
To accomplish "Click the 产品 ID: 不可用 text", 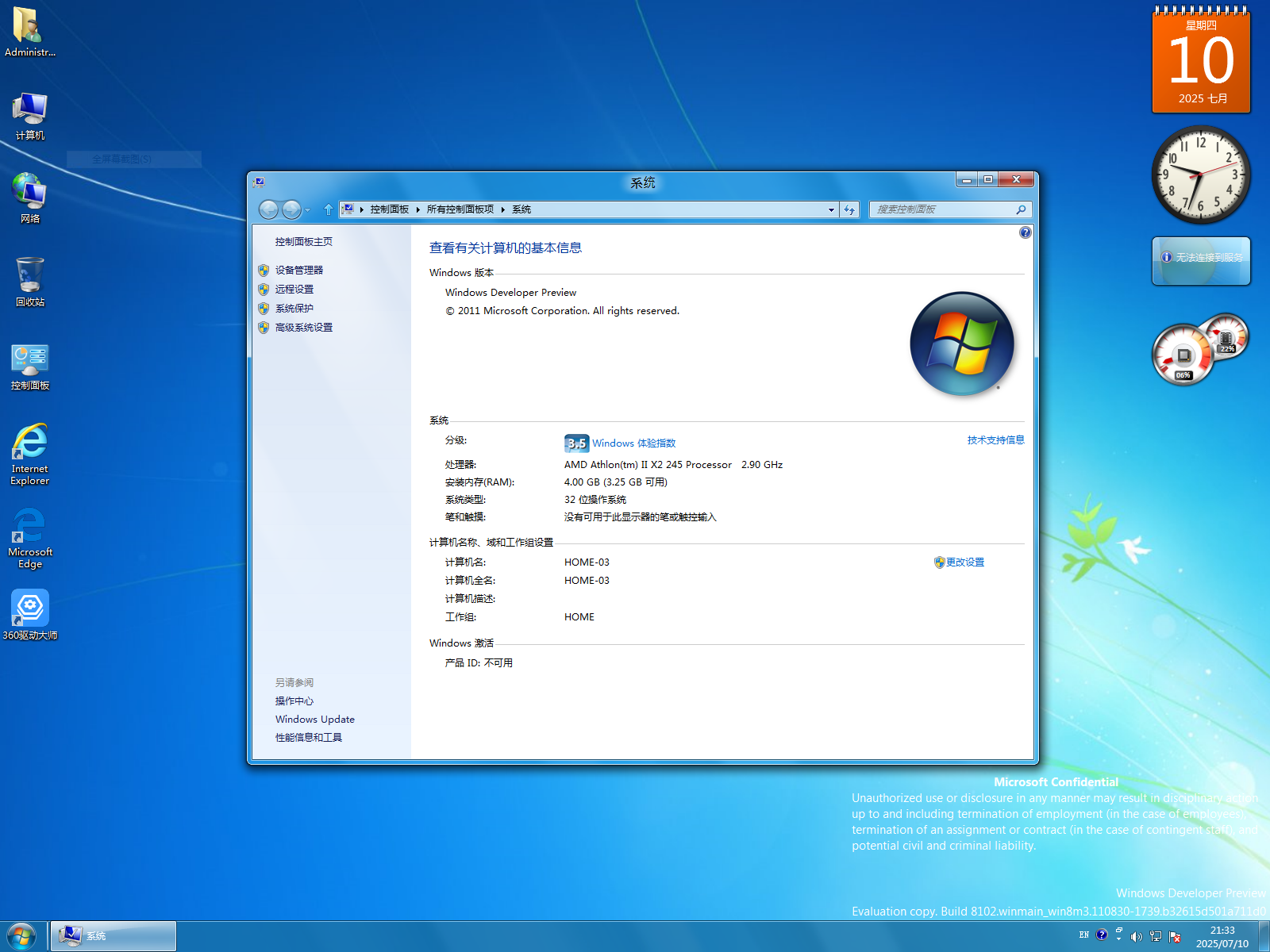I will click(479, 663).
